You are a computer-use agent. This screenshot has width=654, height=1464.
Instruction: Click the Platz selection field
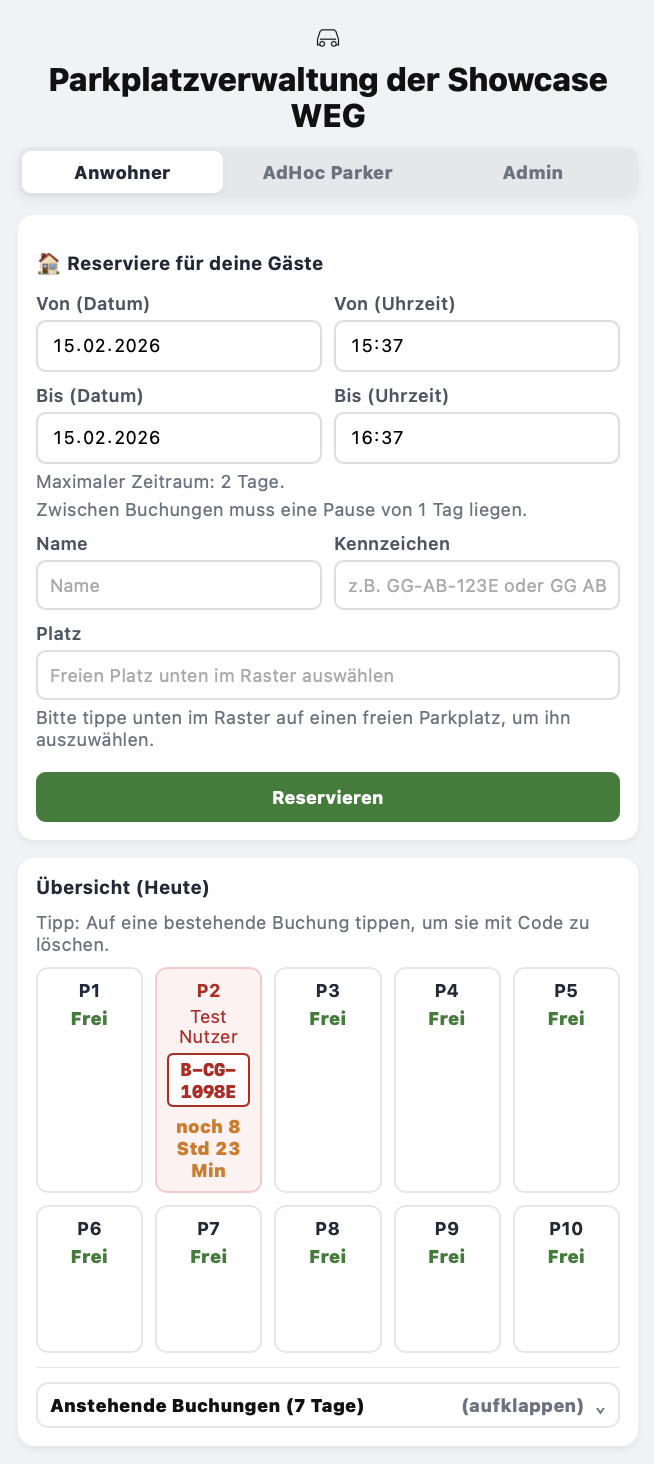tap(327, 675)
